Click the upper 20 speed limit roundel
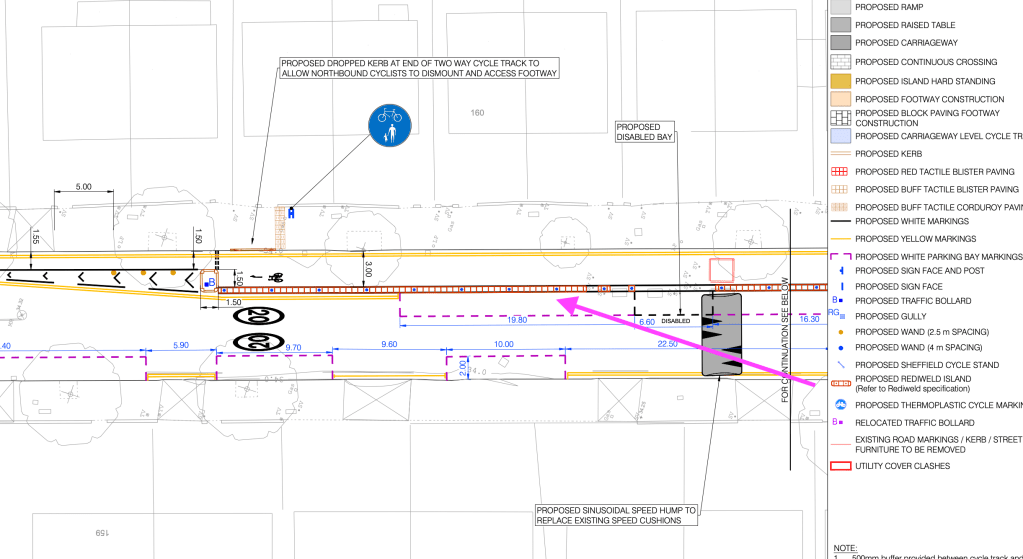Screen dimensions: 1023x559 [255, 317]
